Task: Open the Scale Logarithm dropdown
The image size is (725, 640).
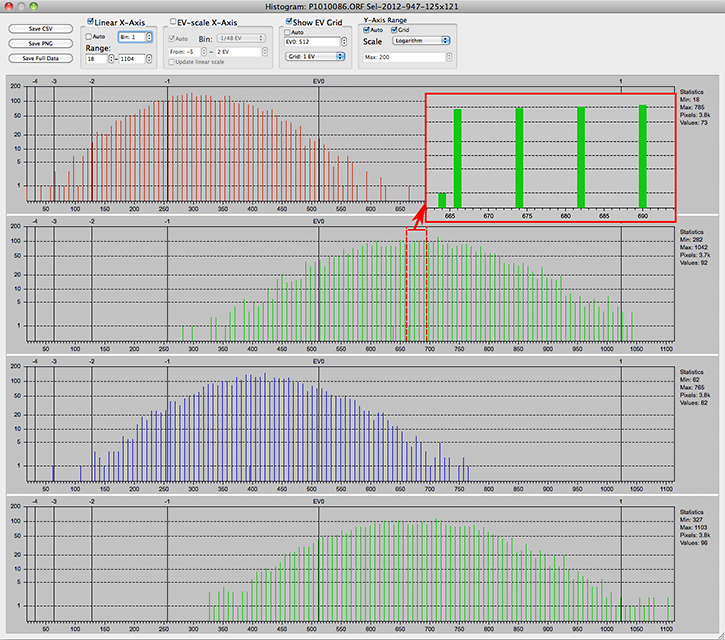Action: (x=421, y=41)
